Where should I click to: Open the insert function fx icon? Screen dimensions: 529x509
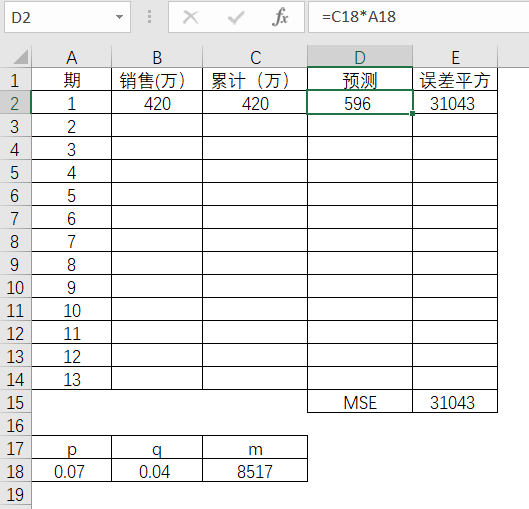coord(280,17)
